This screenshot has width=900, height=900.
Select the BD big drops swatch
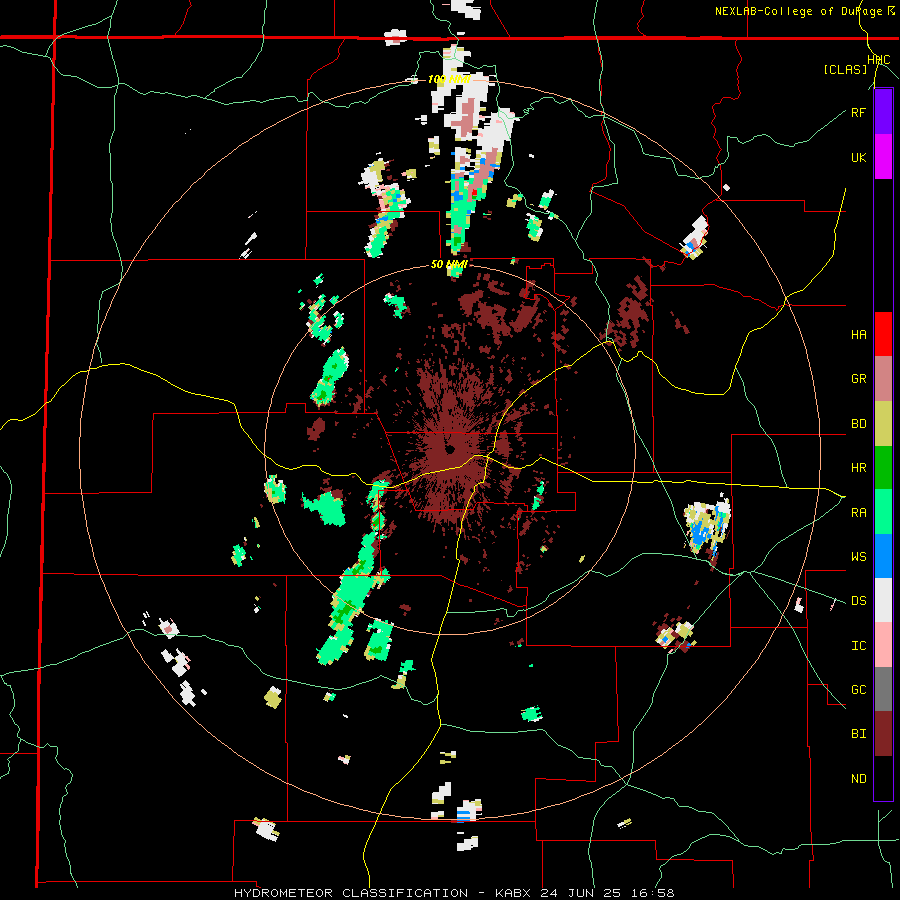pyautogui.click(x=883, y=424)
